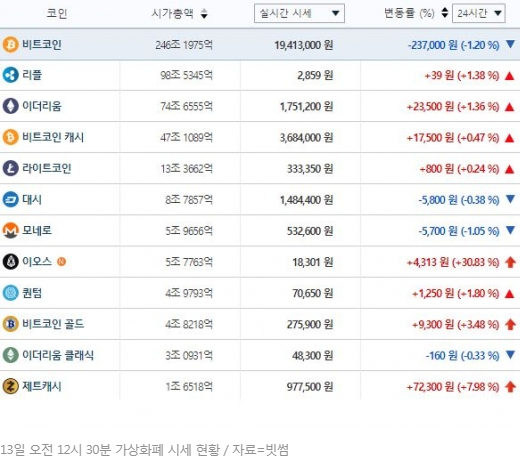Select the +4,313 원 (+30.83 %) change value
Screen dimensions: 520x463
point(453,262)
